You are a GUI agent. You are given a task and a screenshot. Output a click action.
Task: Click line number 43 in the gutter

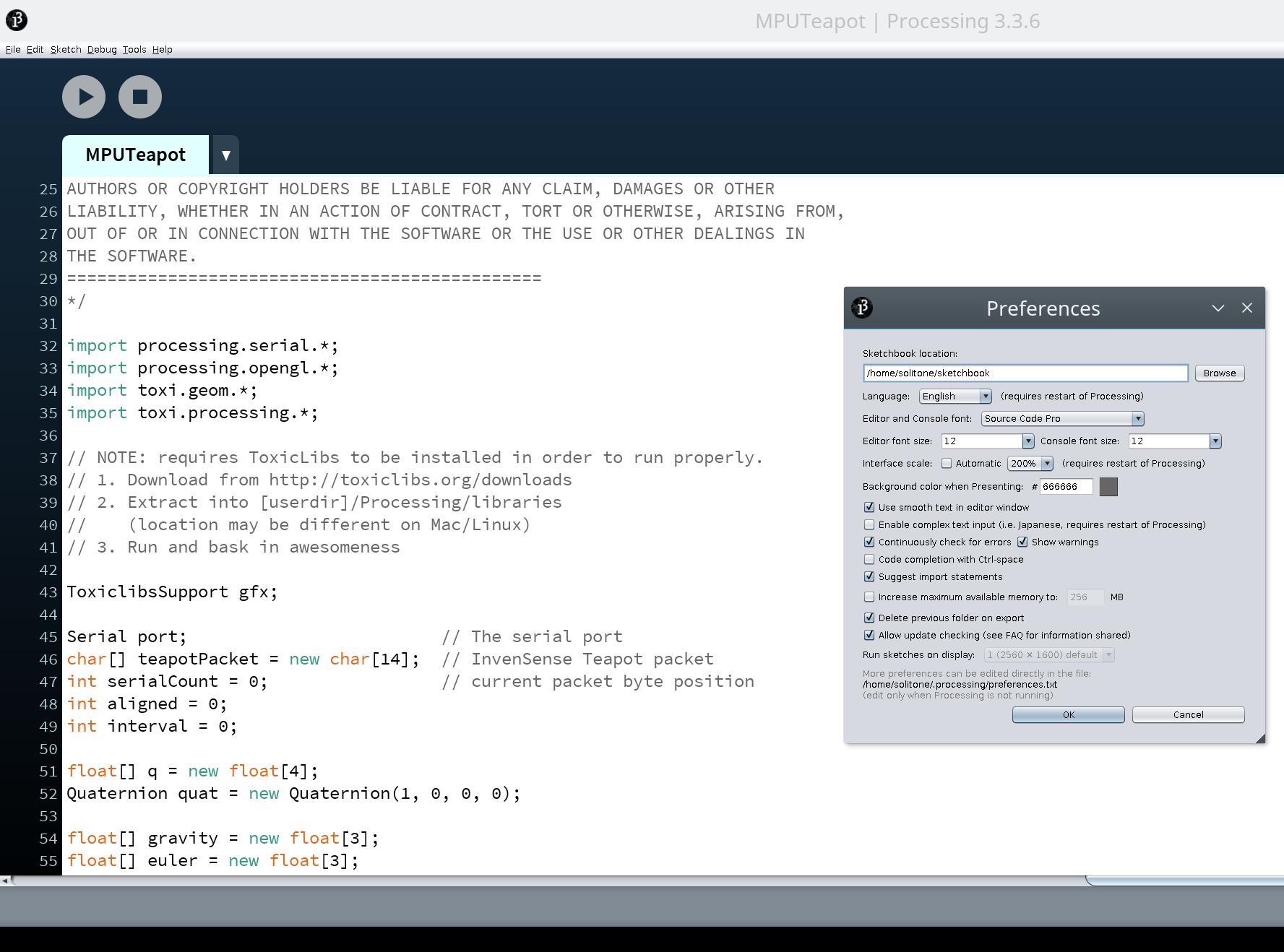click(x=48, y=592)
